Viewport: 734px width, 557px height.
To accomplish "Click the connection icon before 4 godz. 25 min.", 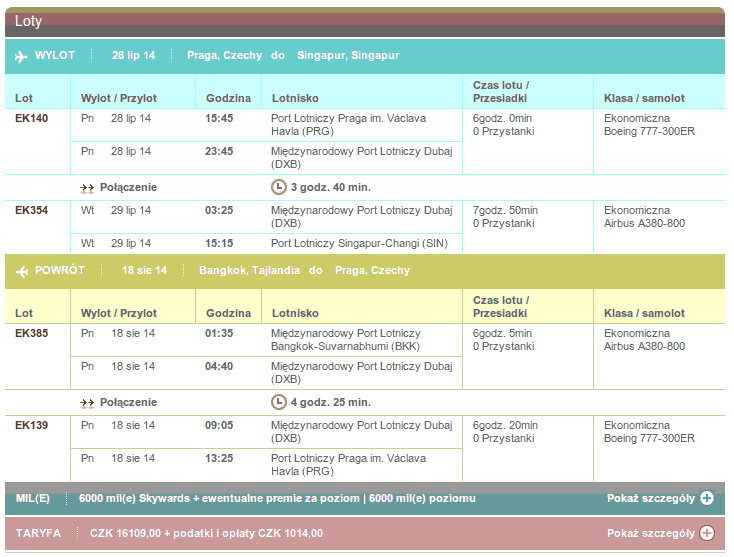I will point(87,403).
